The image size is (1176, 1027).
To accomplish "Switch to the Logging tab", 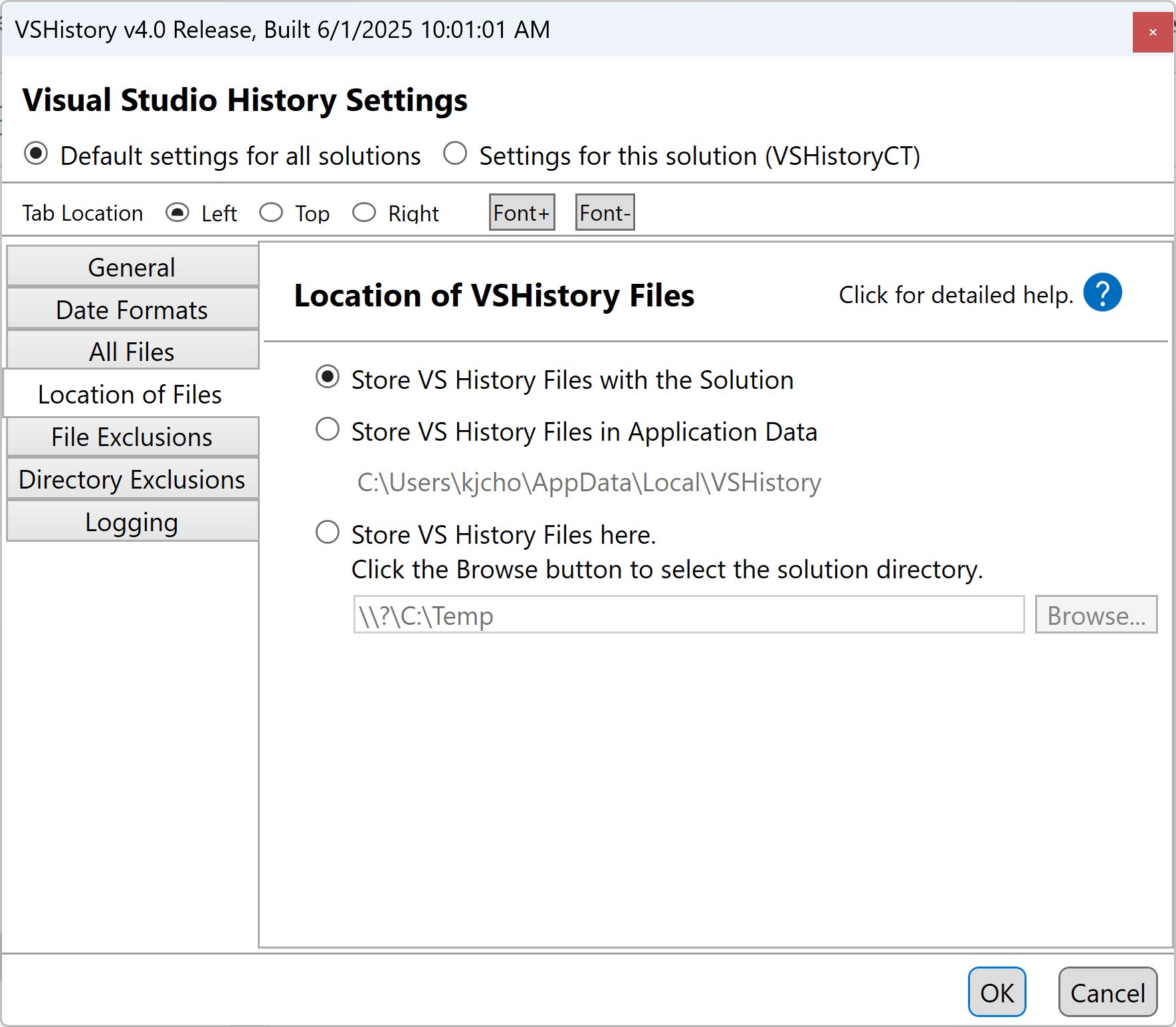I will coord(131,521).
